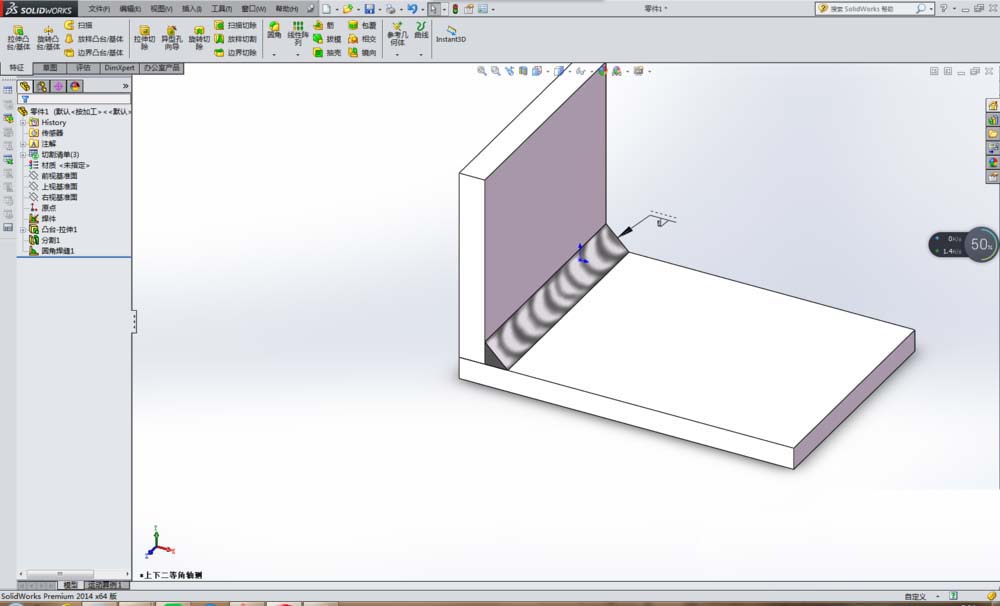The image size is (1000, 606).
Task: Expand the 注解 node in the feature tree
Action: tap(23, 144)
